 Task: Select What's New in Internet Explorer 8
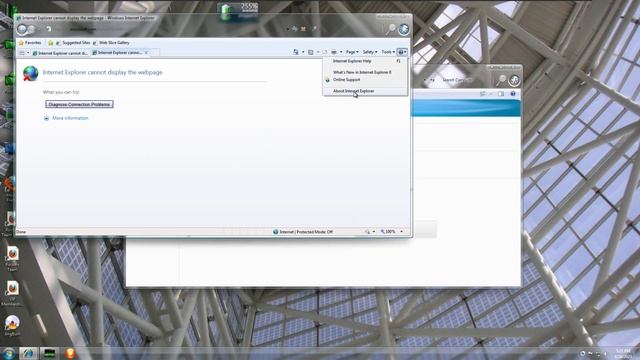coord(365,72)
